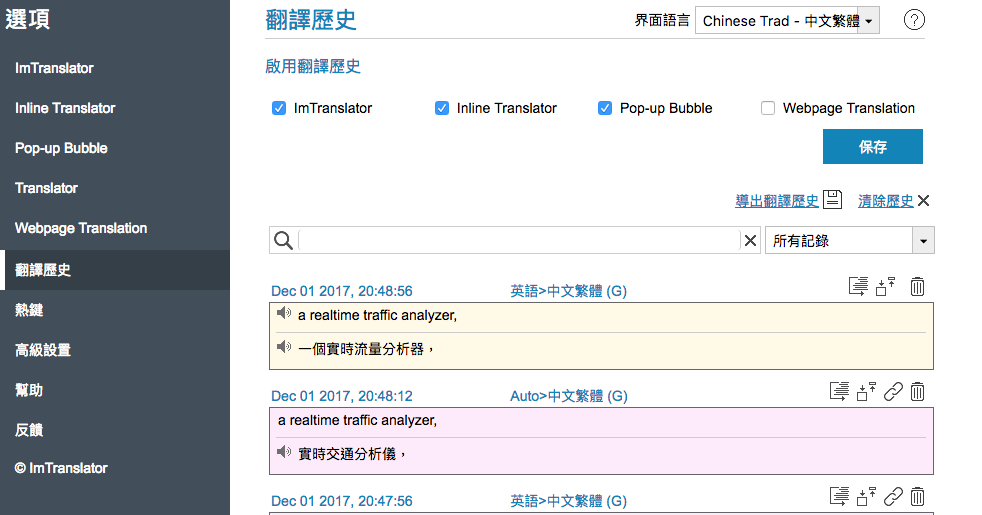982x515 pixels.
Task: Play audio for 實時交通分析儀
Action: (x=284, y=452)
